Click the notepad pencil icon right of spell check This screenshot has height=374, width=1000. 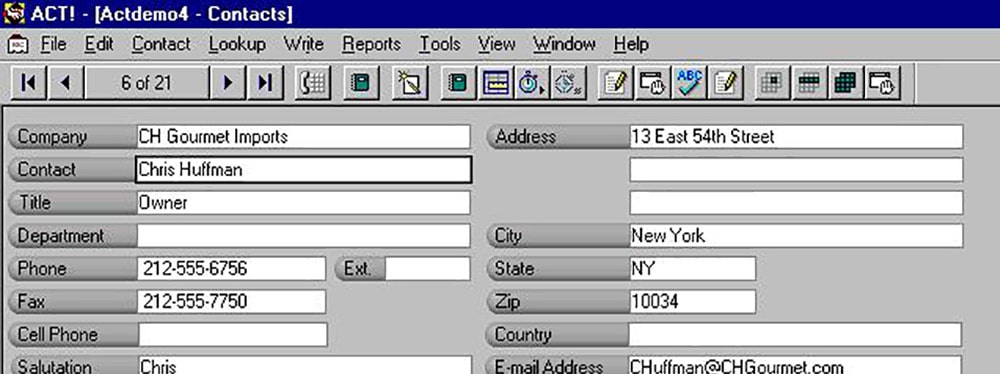tap(726, 83)
